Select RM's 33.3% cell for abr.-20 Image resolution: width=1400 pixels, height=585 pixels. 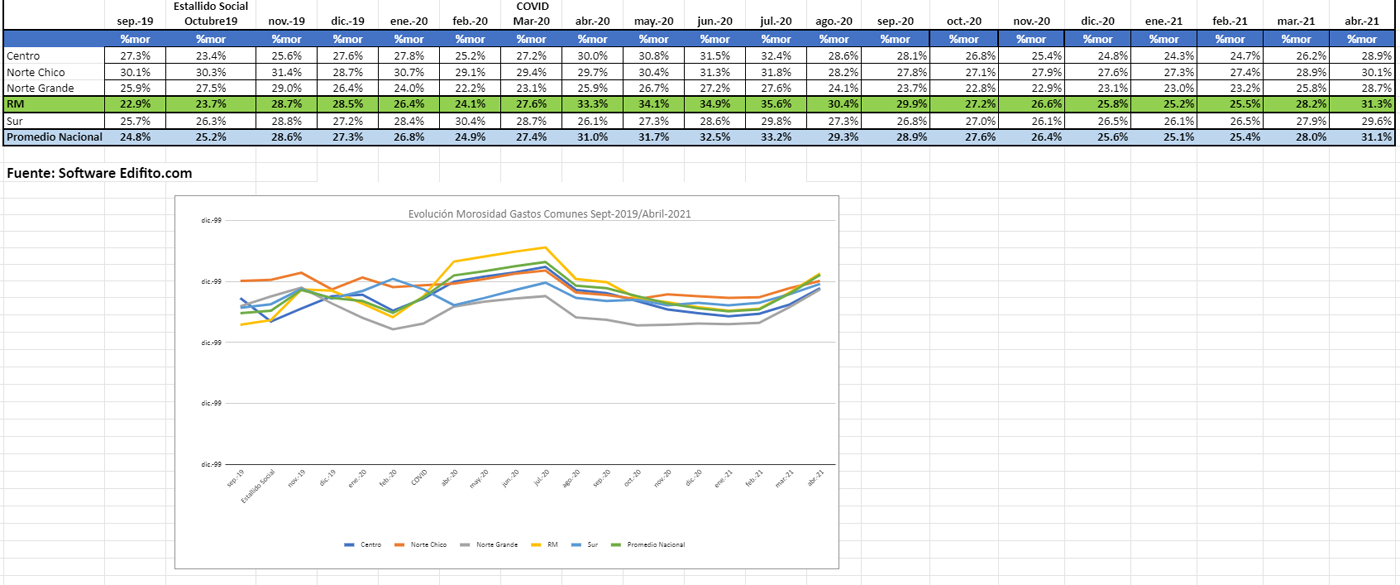click(x=592, y=104)
